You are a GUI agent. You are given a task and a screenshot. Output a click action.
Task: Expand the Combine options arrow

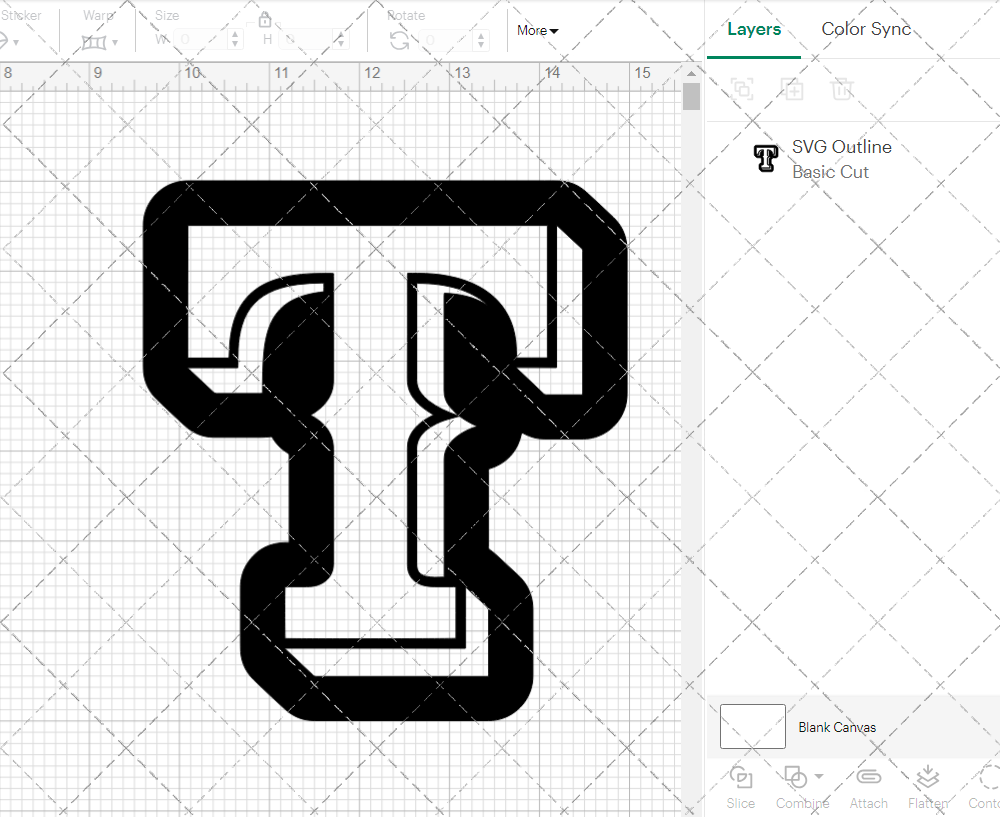(x=819, y=777)
